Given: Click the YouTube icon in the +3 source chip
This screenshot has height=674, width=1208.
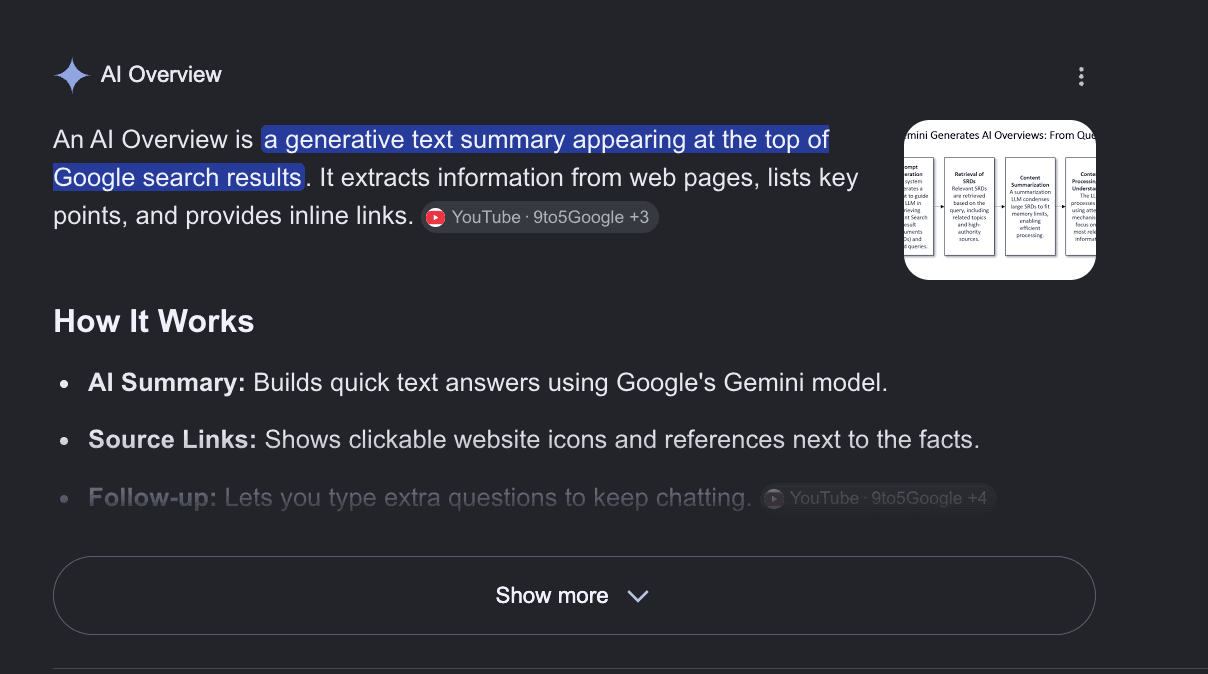Looking at the screenshot, I should point(436,217).
